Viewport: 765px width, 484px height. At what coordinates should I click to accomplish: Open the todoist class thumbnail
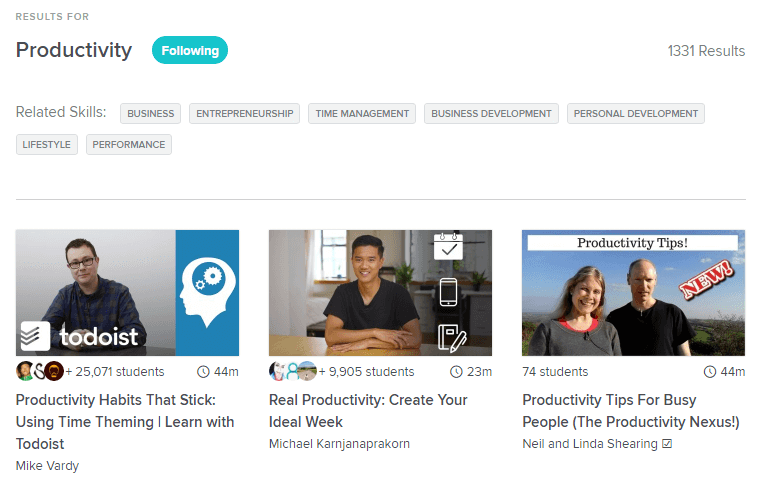tap(127, 293)
